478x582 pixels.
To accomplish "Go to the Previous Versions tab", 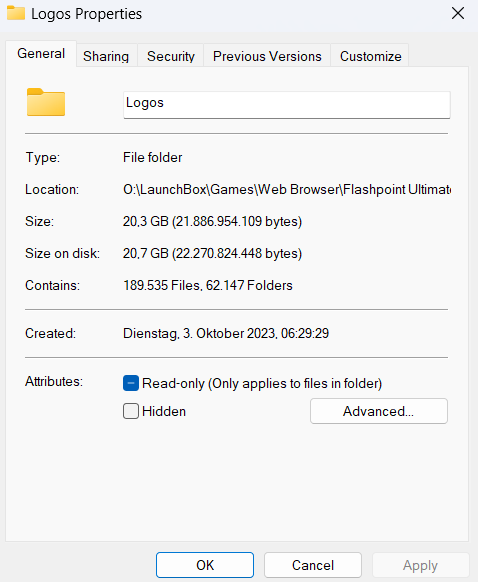I will [267, 56].
